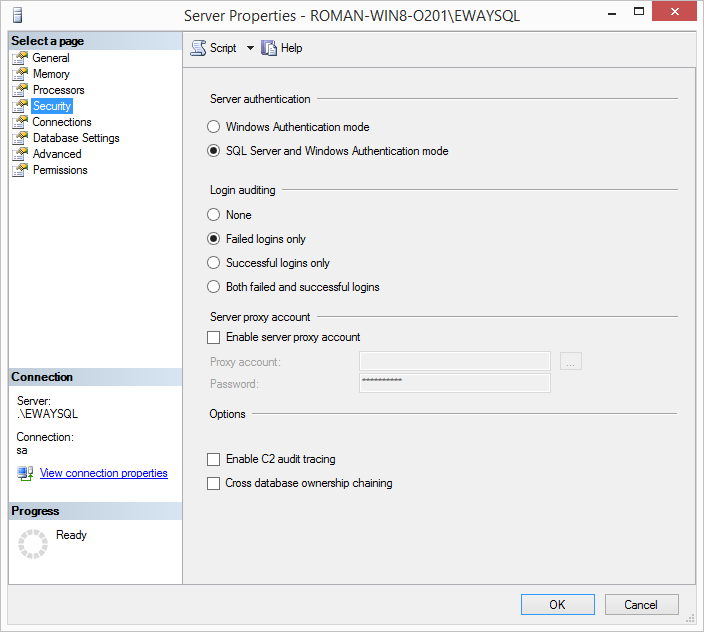The width and height of the screenshot is (704, 632).
Task: Select Both failed and successful logins
Action: coord(213,287)
